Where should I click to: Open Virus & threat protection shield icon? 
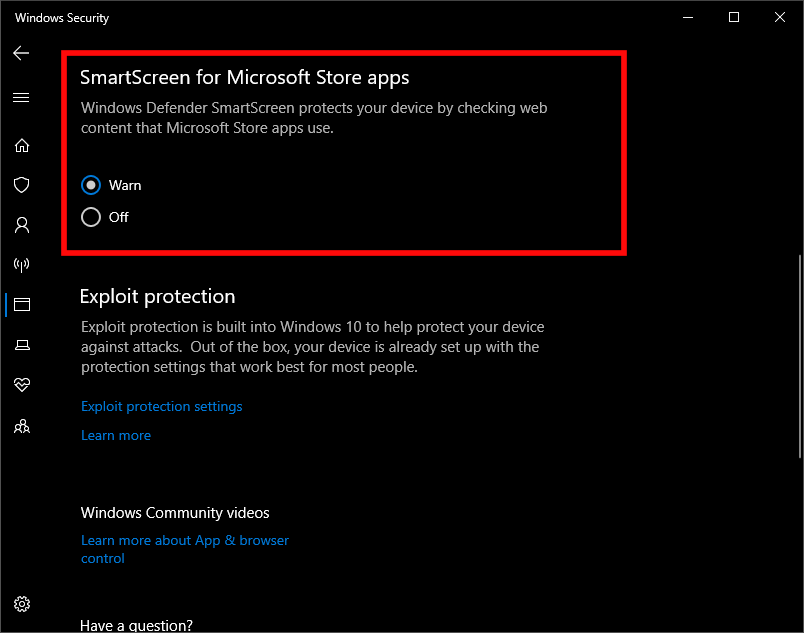pos(21,185)
